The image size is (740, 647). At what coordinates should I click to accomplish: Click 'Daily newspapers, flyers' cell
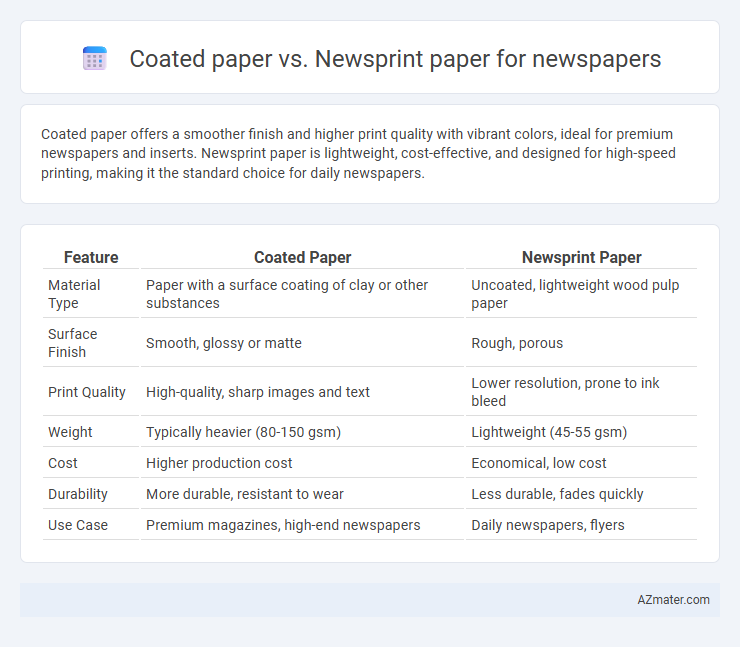tap(581, 525)
